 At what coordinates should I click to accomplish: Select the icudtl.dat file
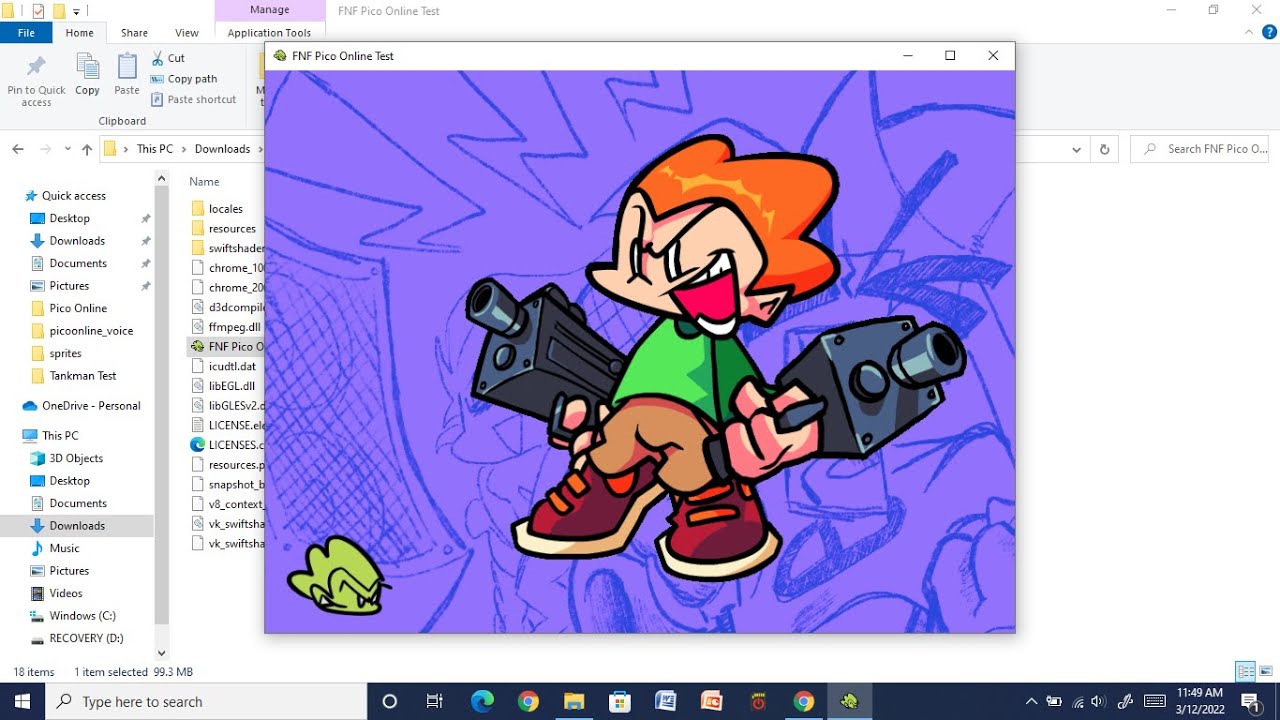coord(232,366)
